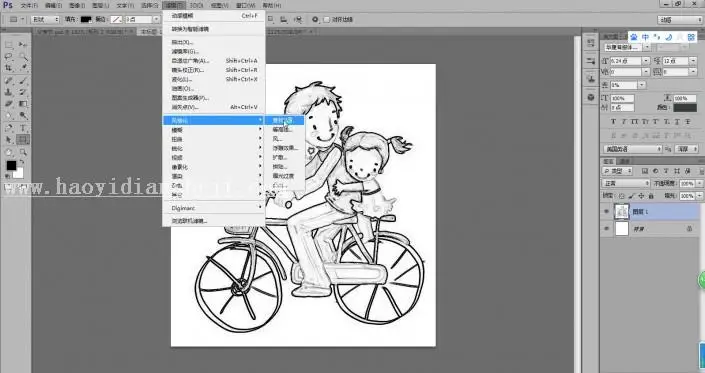Viewport: 705px width, 373px height.
Task: Open the font size dropdown arrow
Action: (x=646, y=60)
